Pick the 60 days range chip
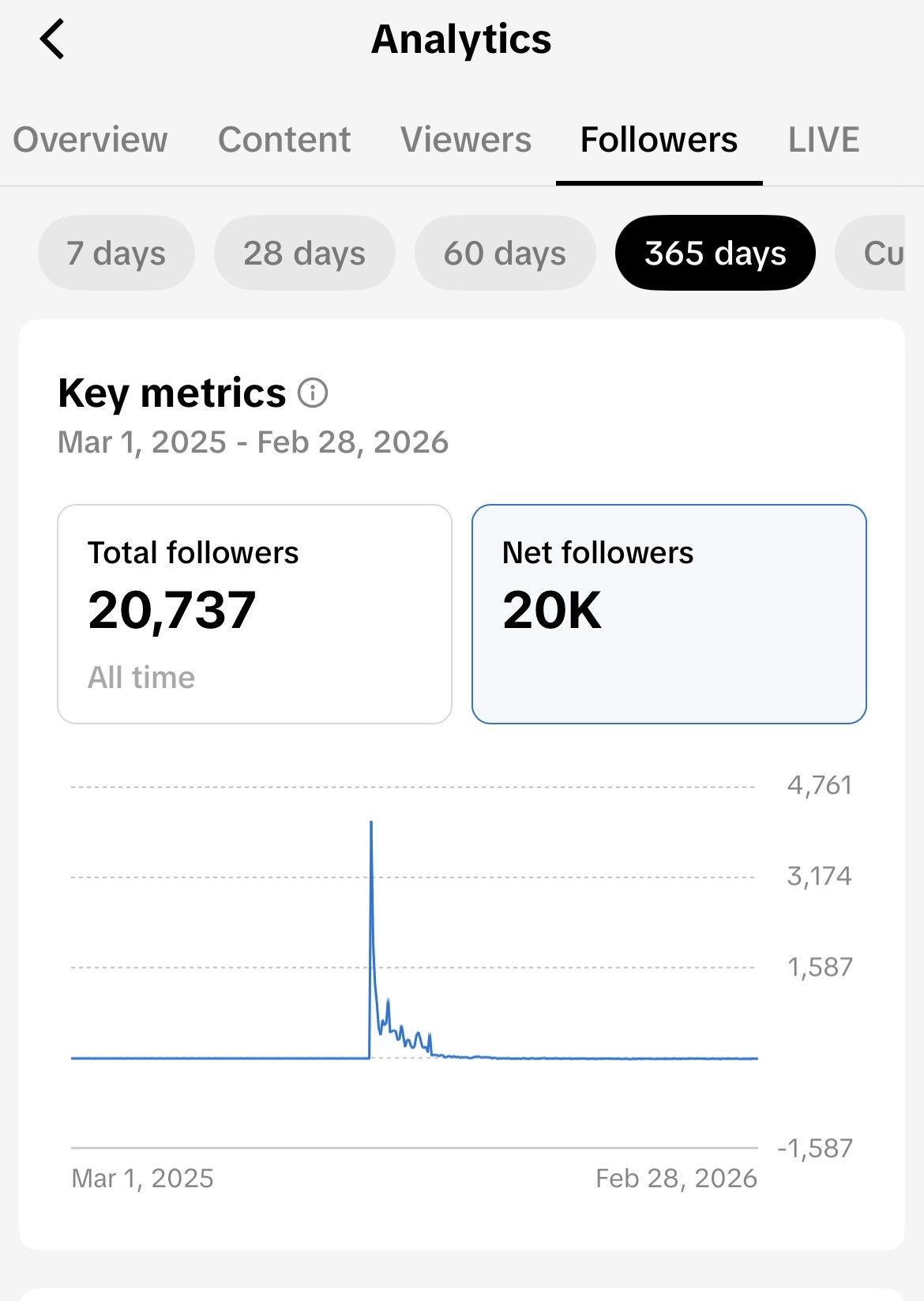This screenshot has height=1301, width=924. (505, 254)
